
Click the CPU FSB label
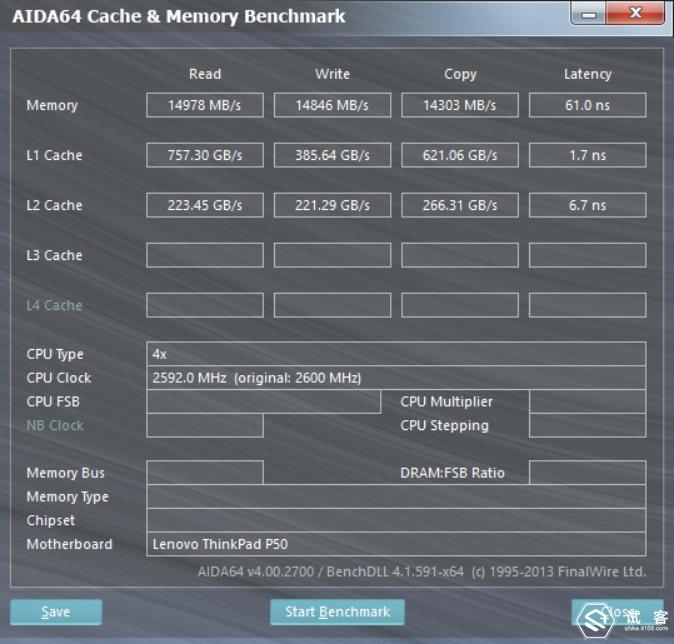pos(53,402)
